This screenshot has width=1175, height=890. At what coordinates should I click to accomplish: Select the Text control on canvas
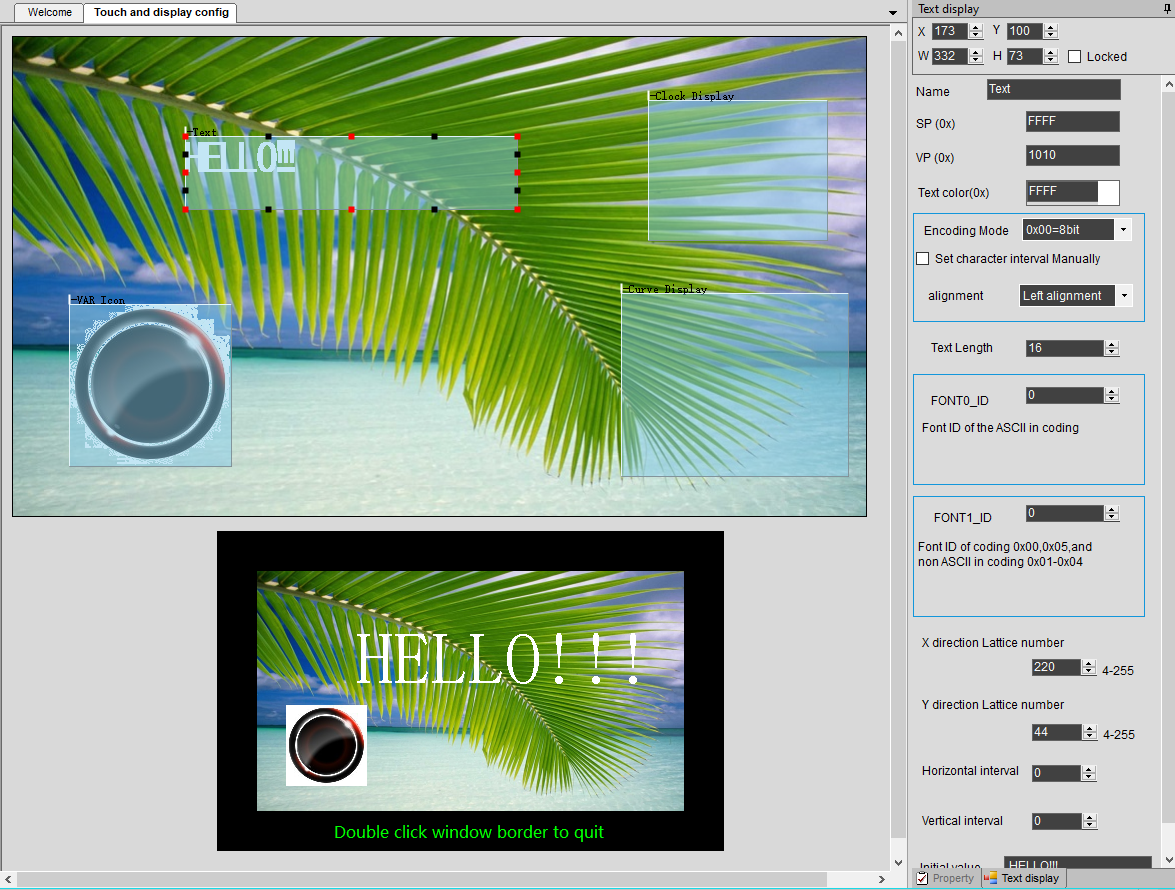pos(351,173)
